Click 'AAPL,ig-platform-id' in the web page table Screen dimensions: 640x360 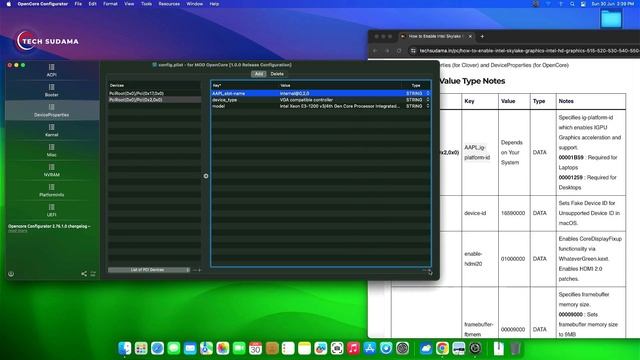click(477, 152)
